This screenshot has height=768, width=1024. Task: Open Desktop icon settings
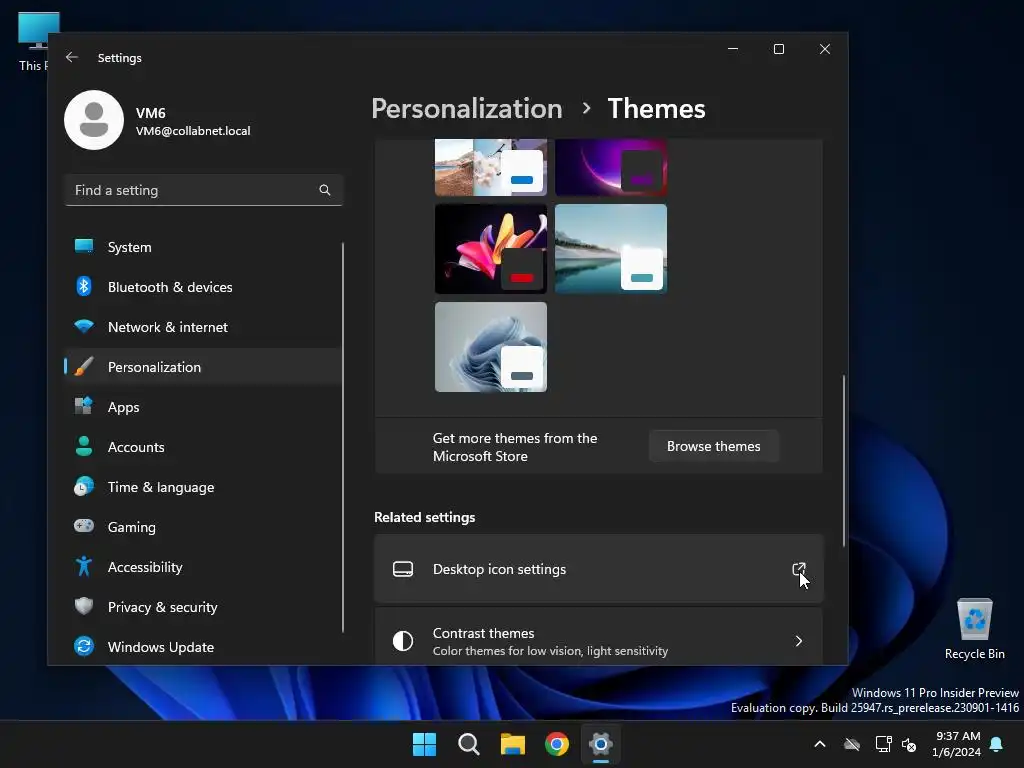598,569
